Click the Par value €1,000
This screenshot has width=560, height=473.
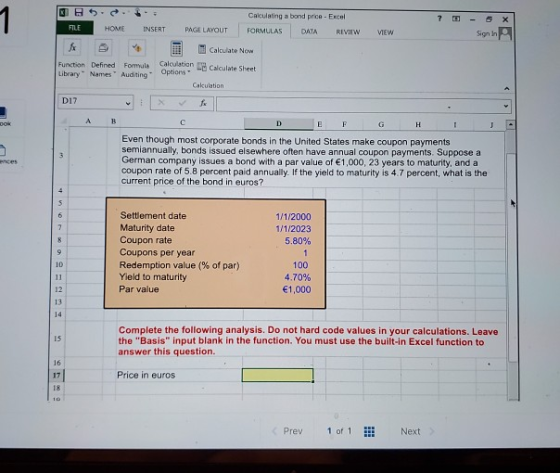296,289
